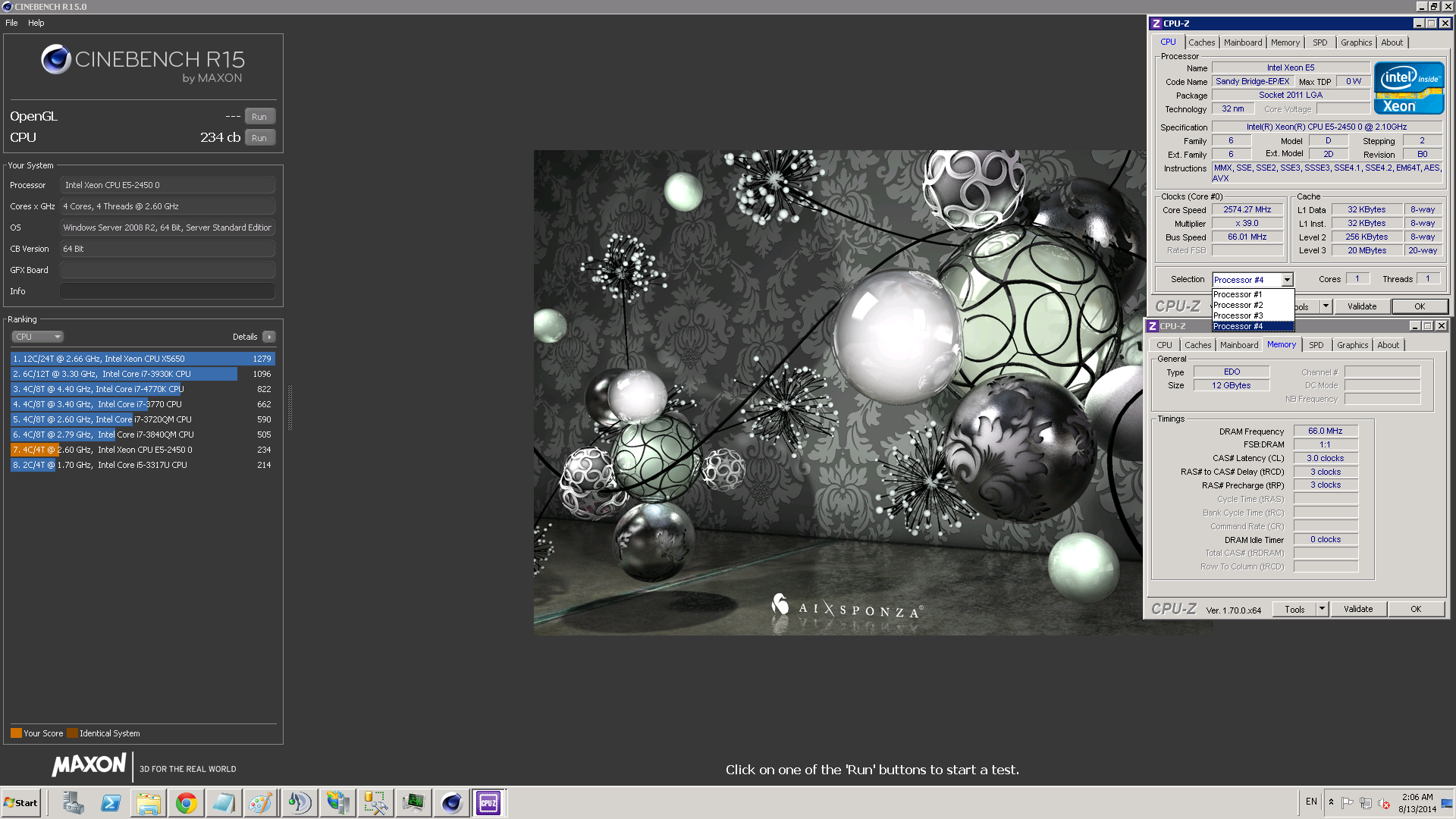Switch to Mainboard tab in upper CPU-Z

tap(1243, 42)
